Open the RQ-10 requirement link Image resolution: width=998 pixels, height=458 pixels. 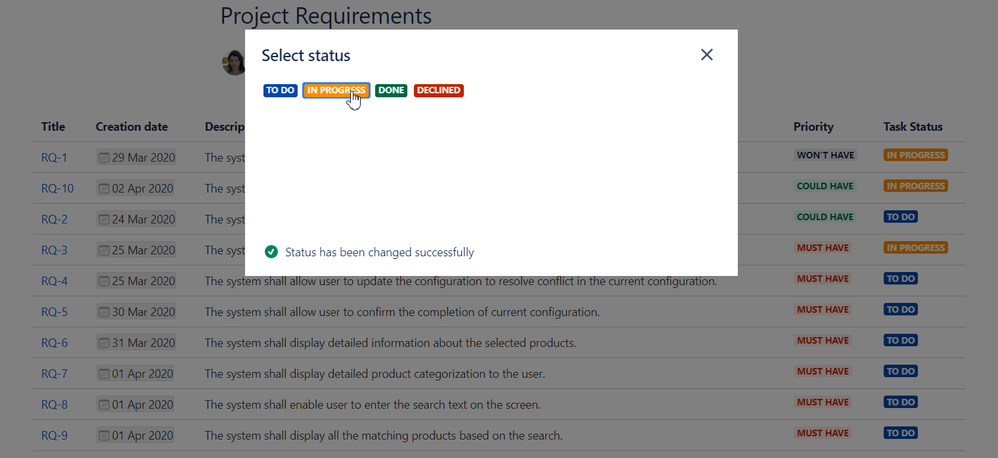[57, 188]
